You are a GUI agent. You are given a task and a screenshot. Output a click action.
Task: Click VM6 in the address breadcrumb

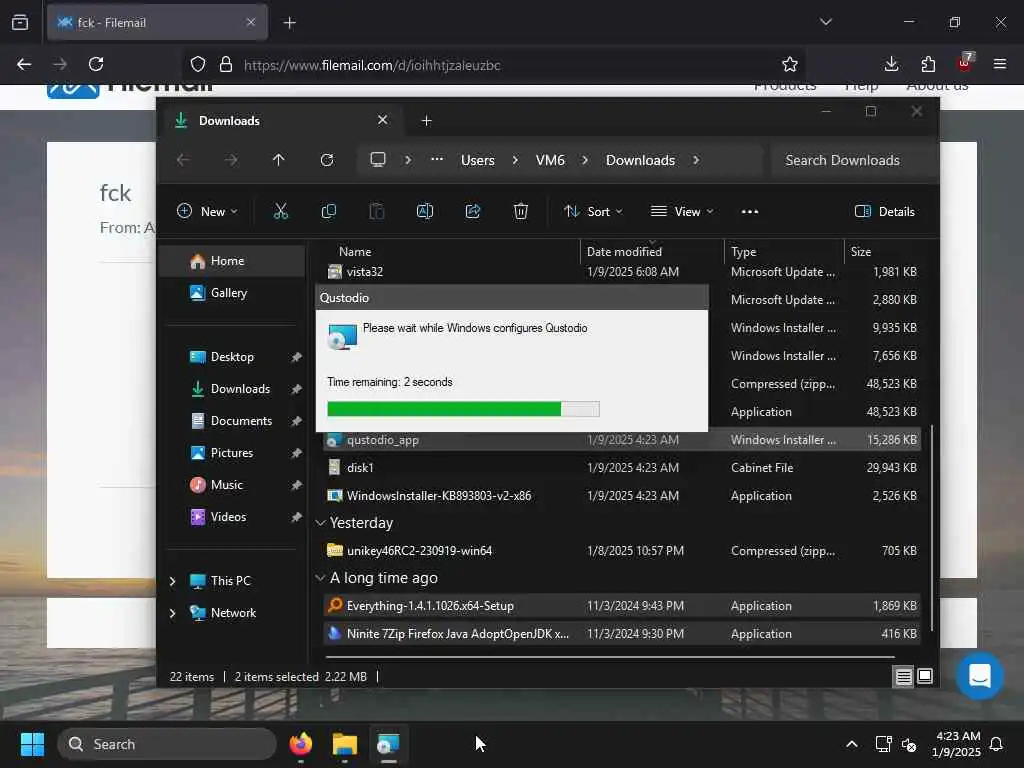coord(550,161)
